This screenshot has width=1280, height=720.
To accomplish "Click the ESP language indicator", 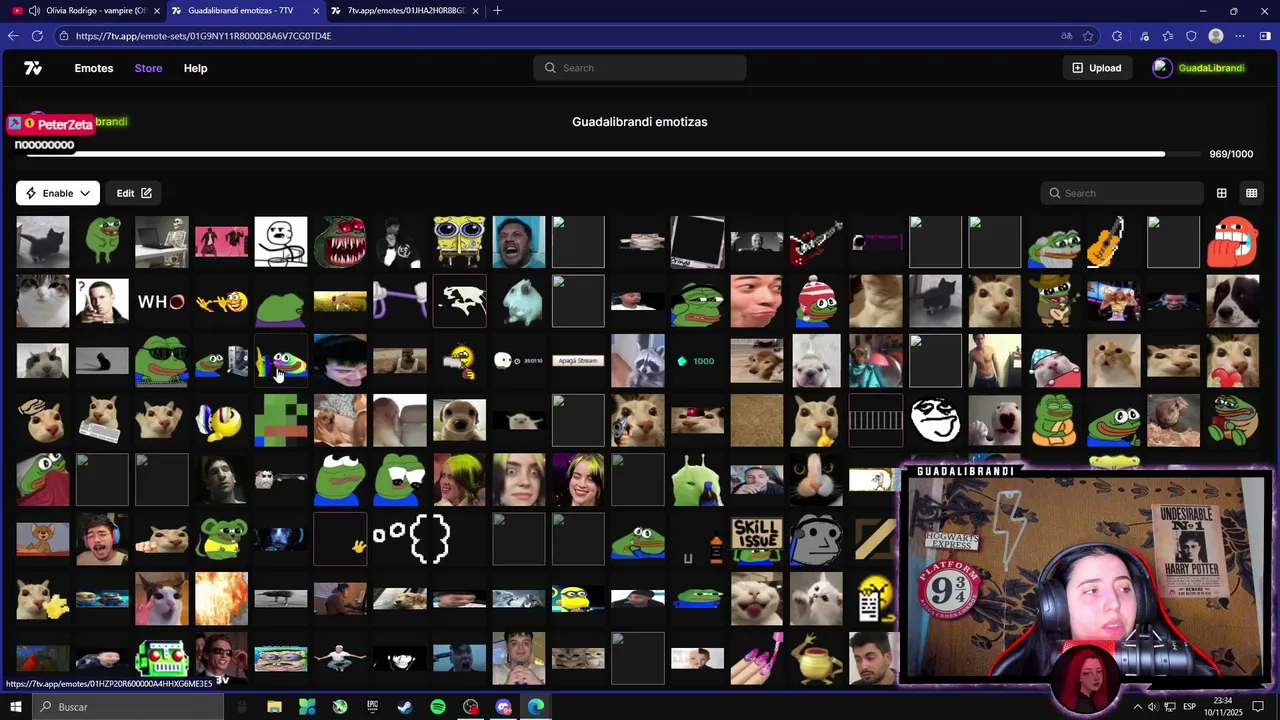I will [x=1189, y=707].
